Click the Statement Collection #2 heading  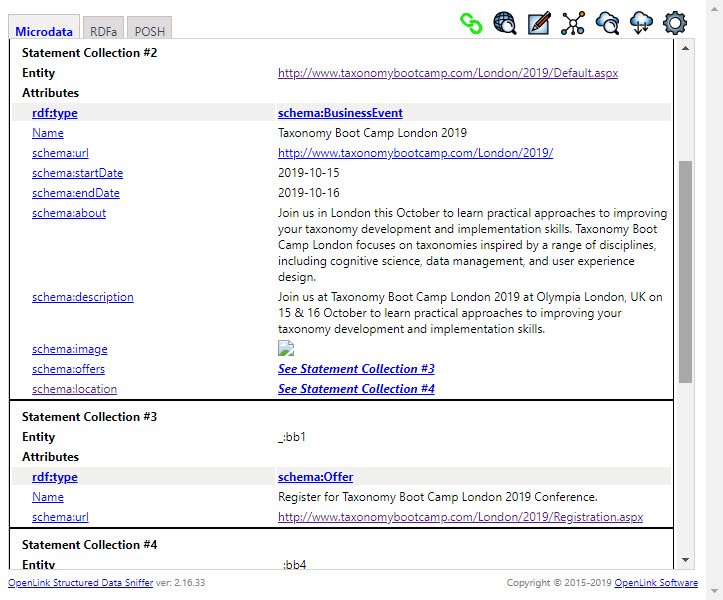coord(89,53)
